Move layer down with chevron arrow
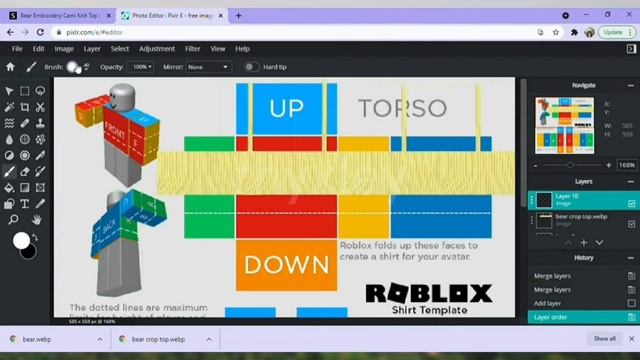This screenshot has height=360, width=640. [599, 242]
